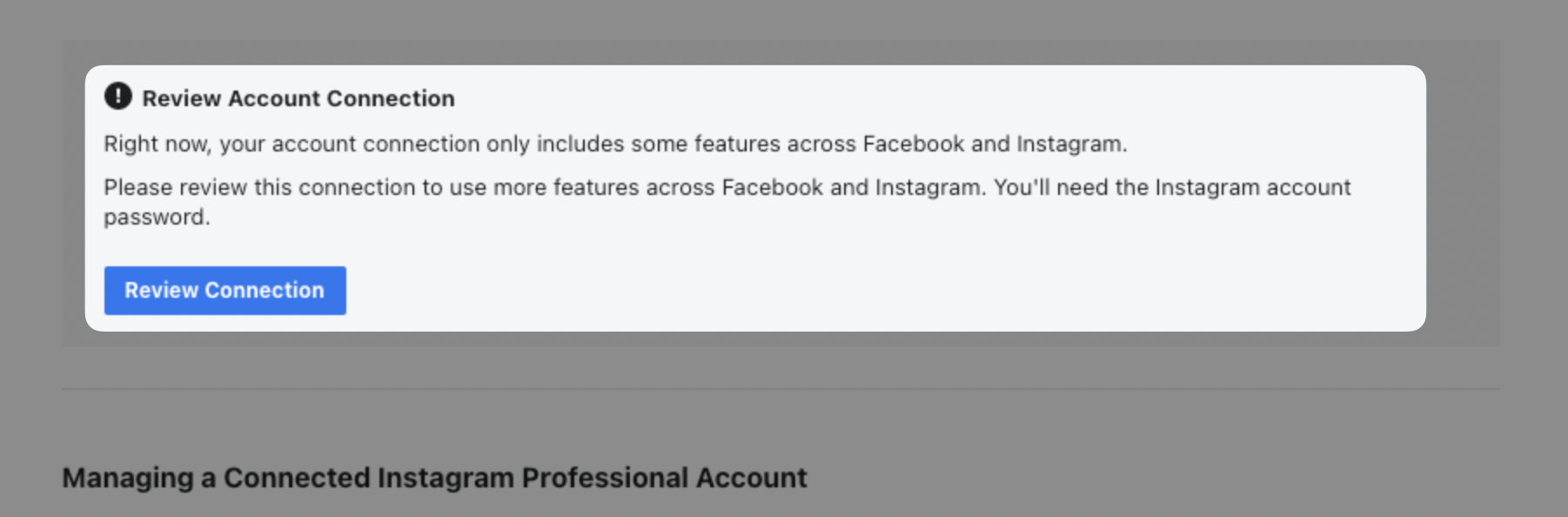This screenshot has width=1568, height=517.
Task: Click the word "only" in the first sentence
Action: click(x=507, y=144)
